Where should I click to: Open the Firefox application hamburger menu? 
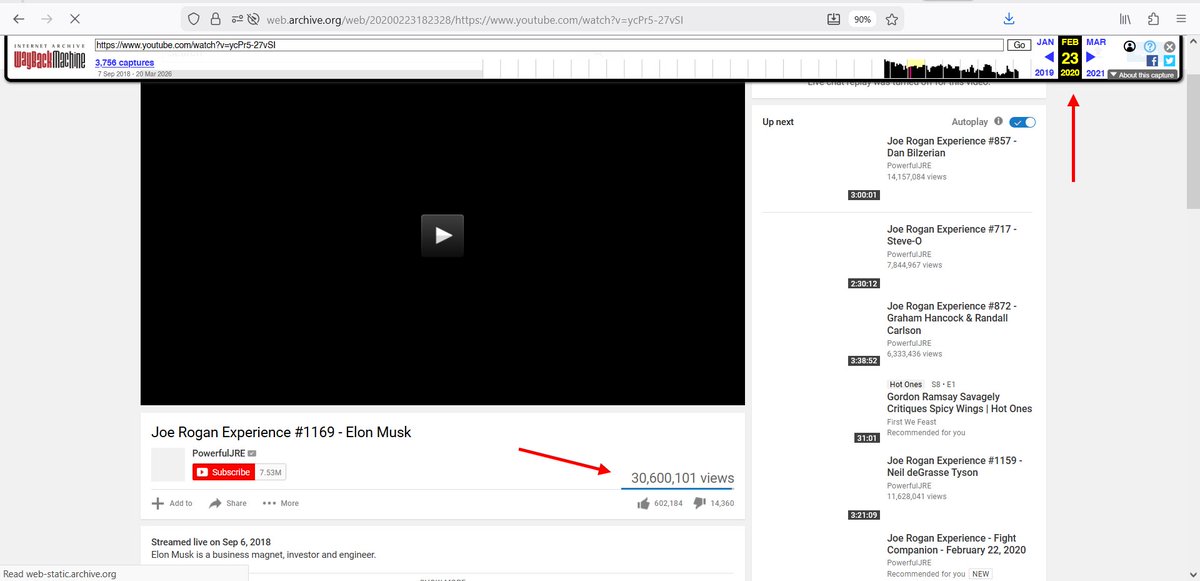[1181, 19]
